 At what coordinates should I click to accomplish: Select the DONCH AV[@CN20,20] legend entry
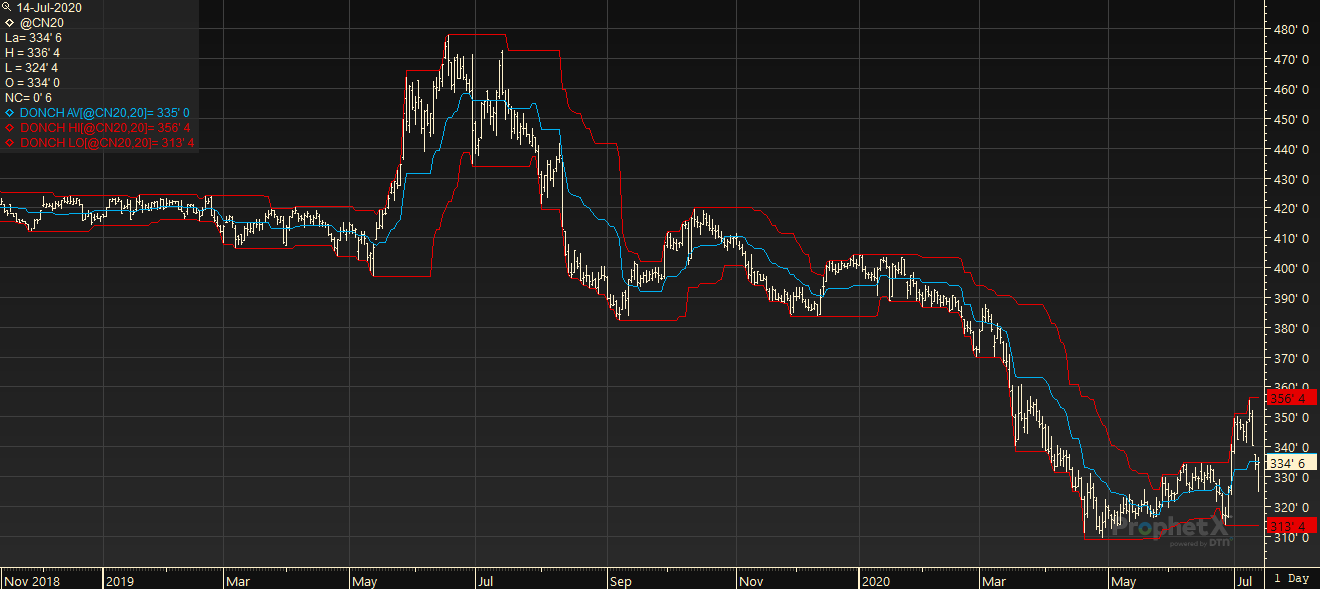(105, 113)
